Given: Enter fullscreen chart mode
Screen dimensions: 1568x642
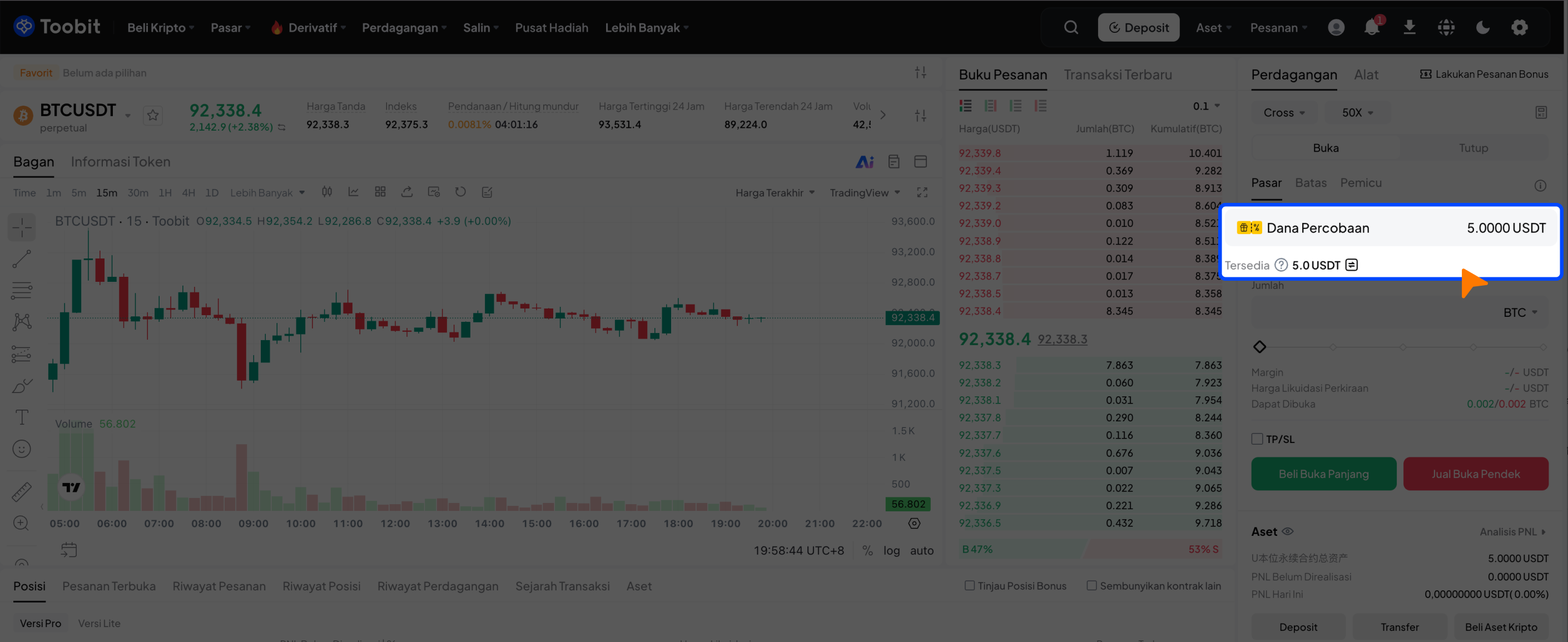Looking at the screenshot, I should 922,192.
